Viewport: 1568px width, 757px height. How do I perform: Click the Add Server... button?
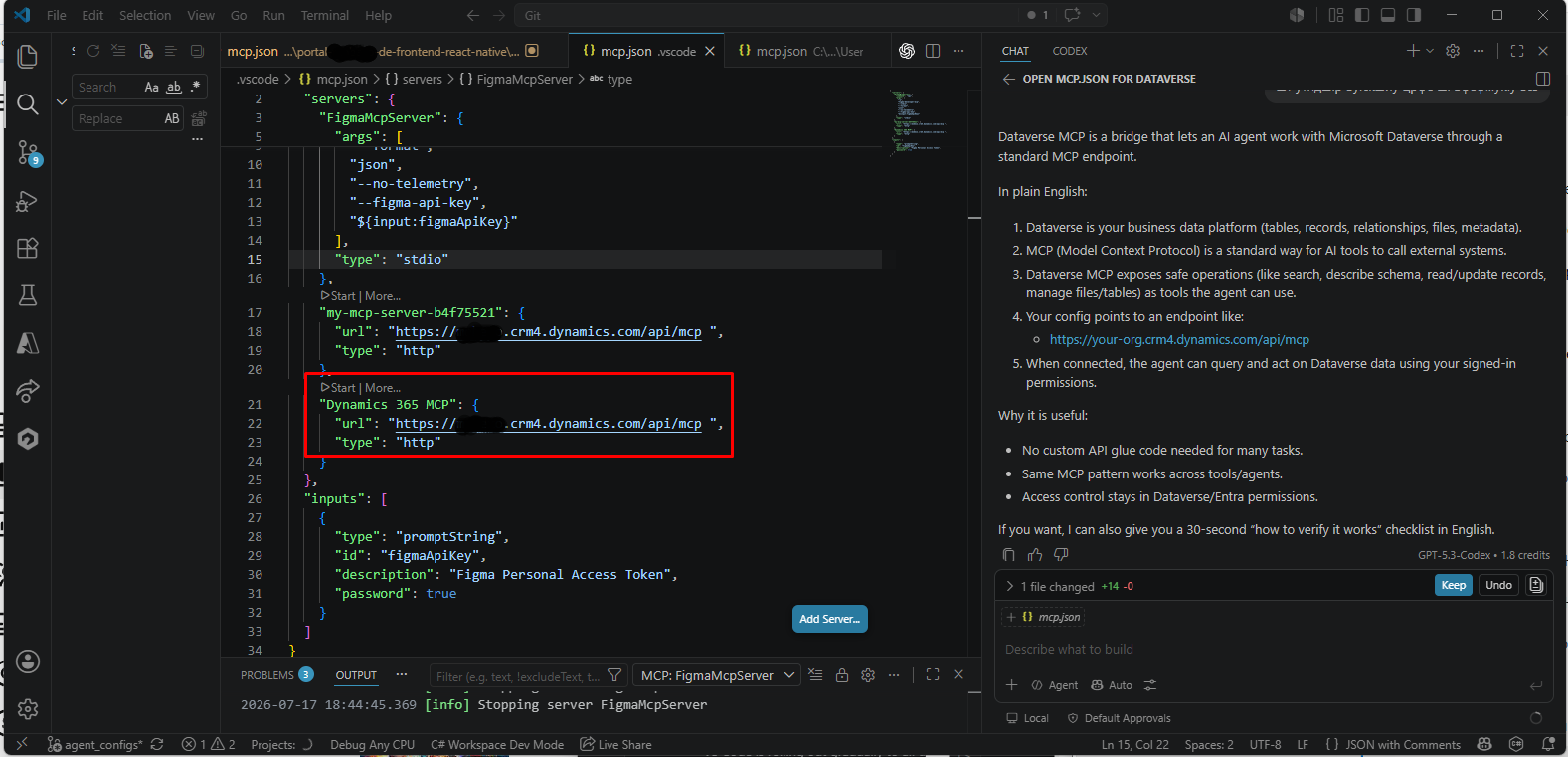[x=830, y=619]
